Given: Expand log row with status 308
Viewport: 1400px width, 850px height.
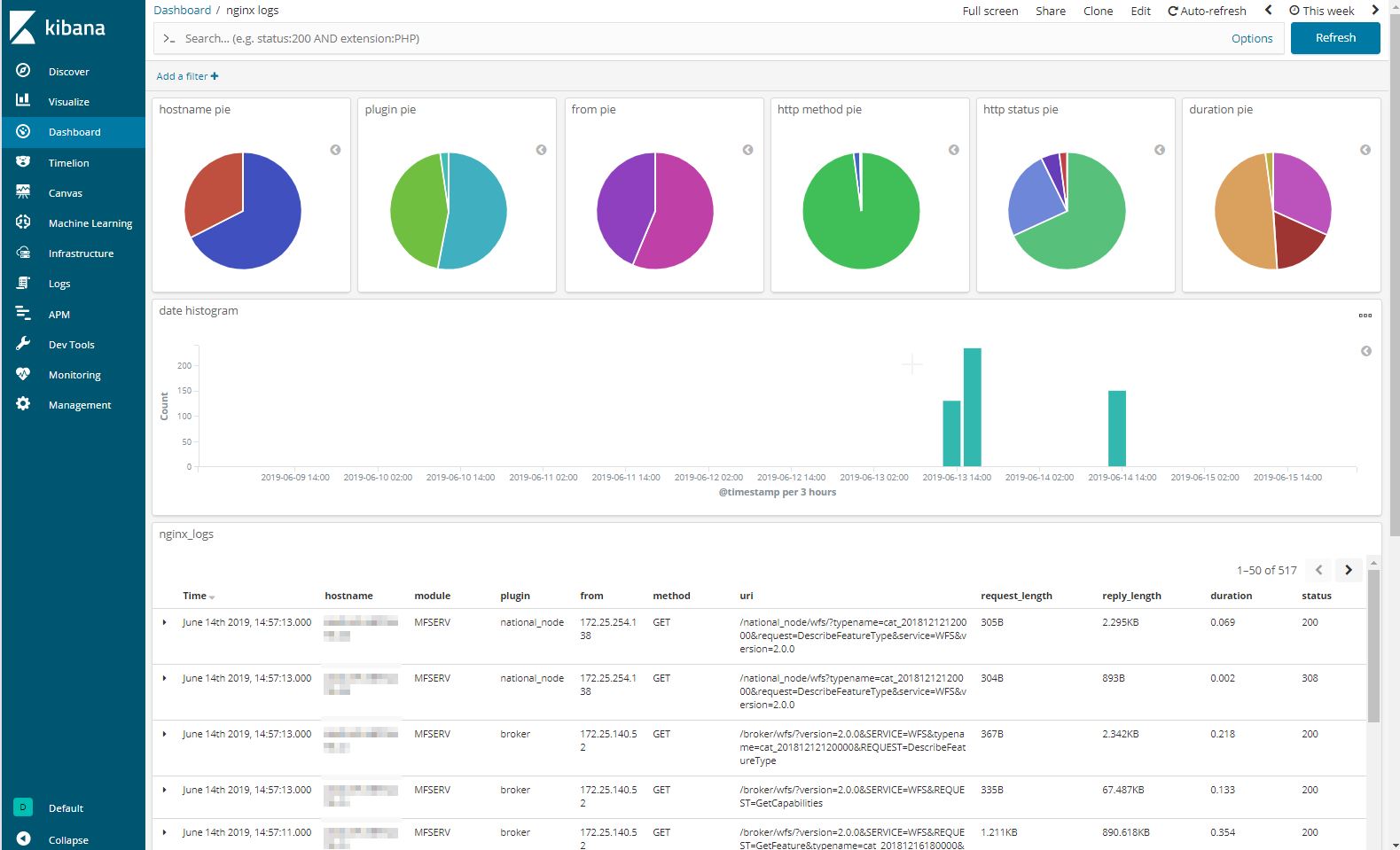Looking at the screenshot, I should pos(165,678).
